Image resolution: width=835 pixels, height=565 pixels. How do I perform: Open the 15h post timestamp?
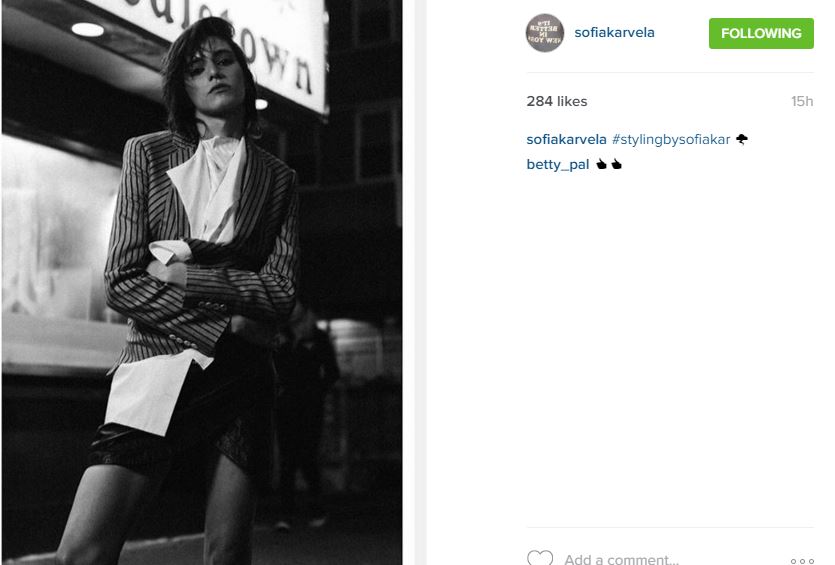(x=802, y=101)
